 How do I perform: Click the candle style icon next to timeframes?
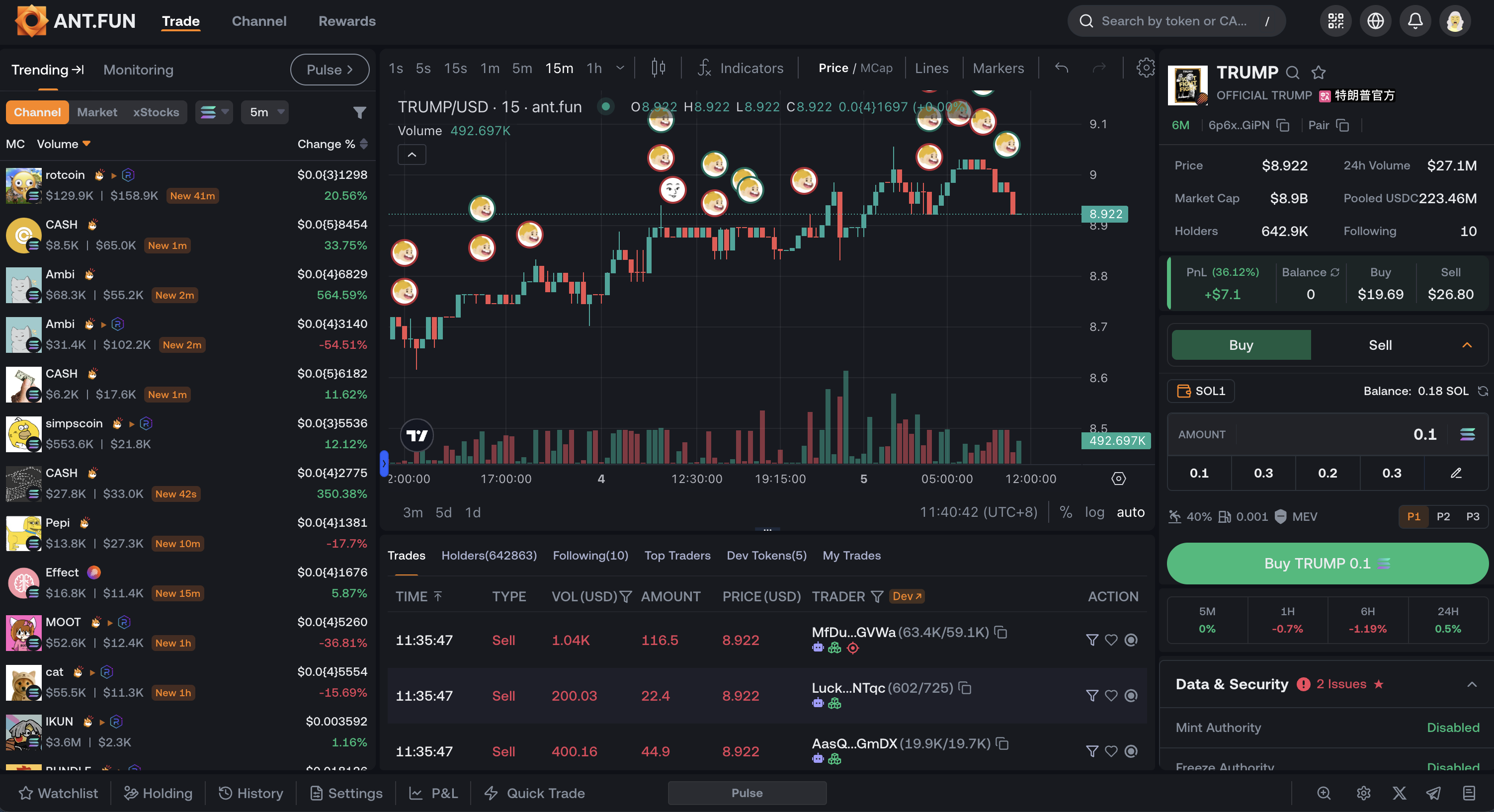[x=658, y=68]
